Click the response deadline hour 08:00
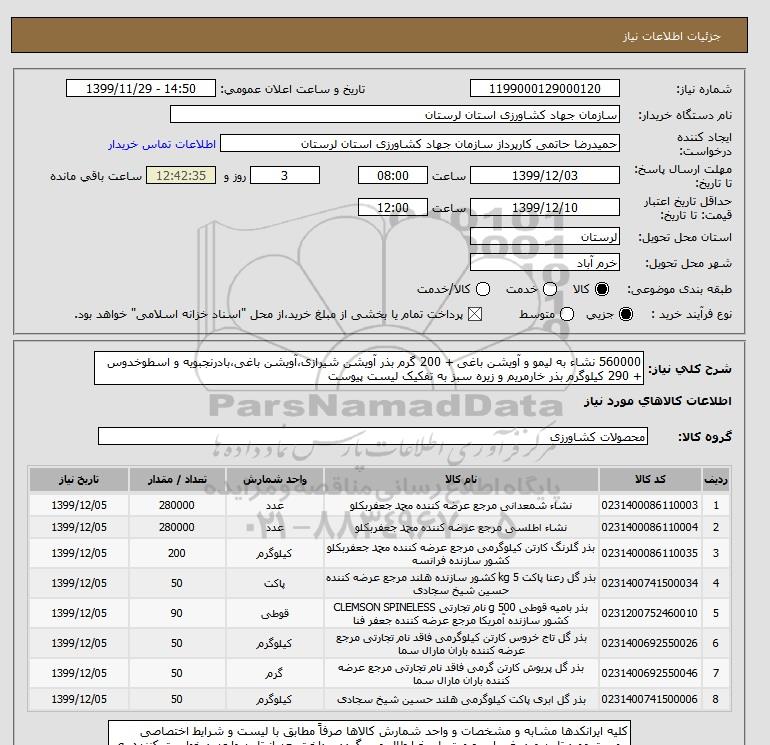 (393, 175)
